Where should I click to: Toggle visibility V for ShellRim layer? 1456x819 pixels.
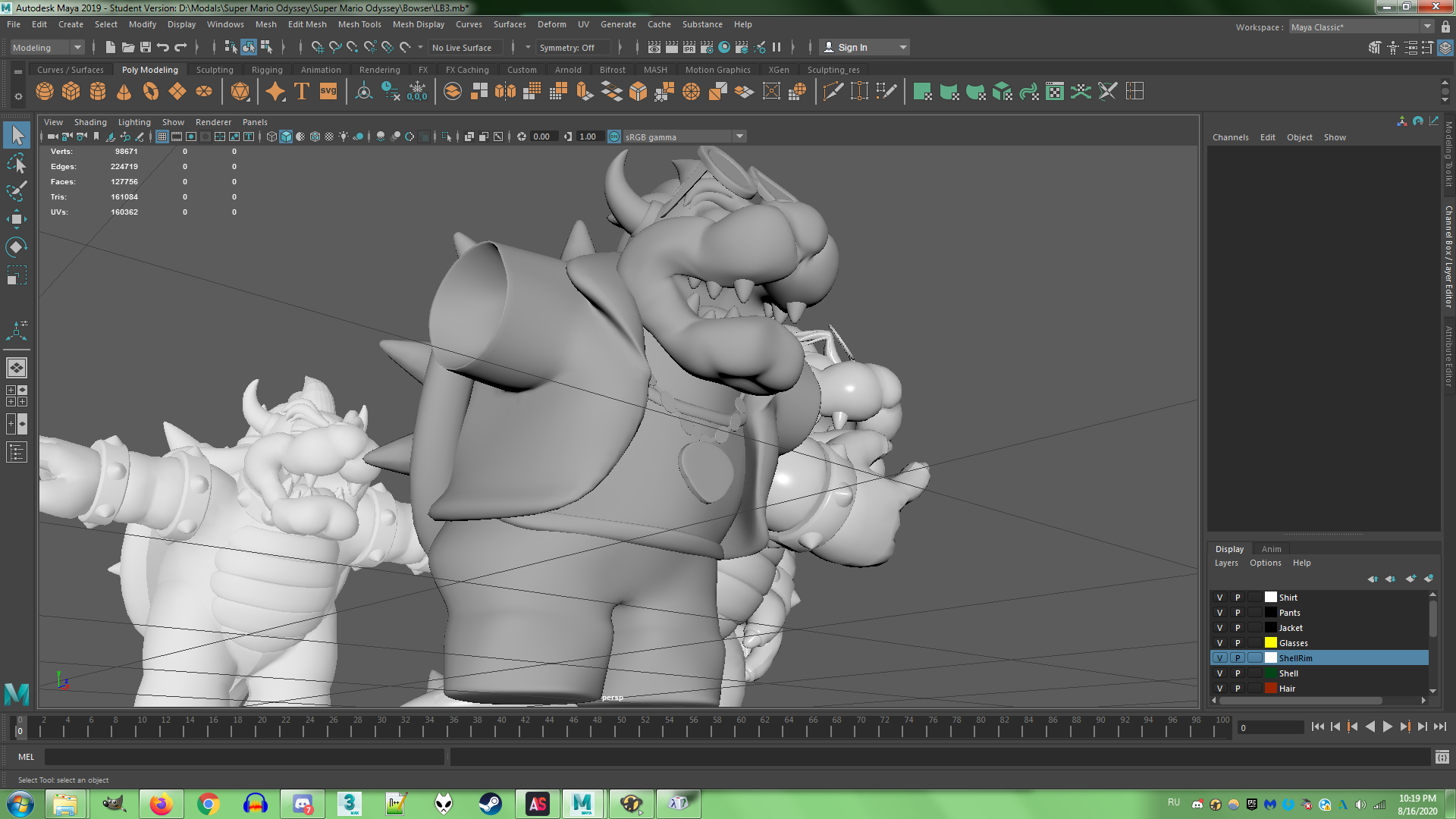[1219, 658]
